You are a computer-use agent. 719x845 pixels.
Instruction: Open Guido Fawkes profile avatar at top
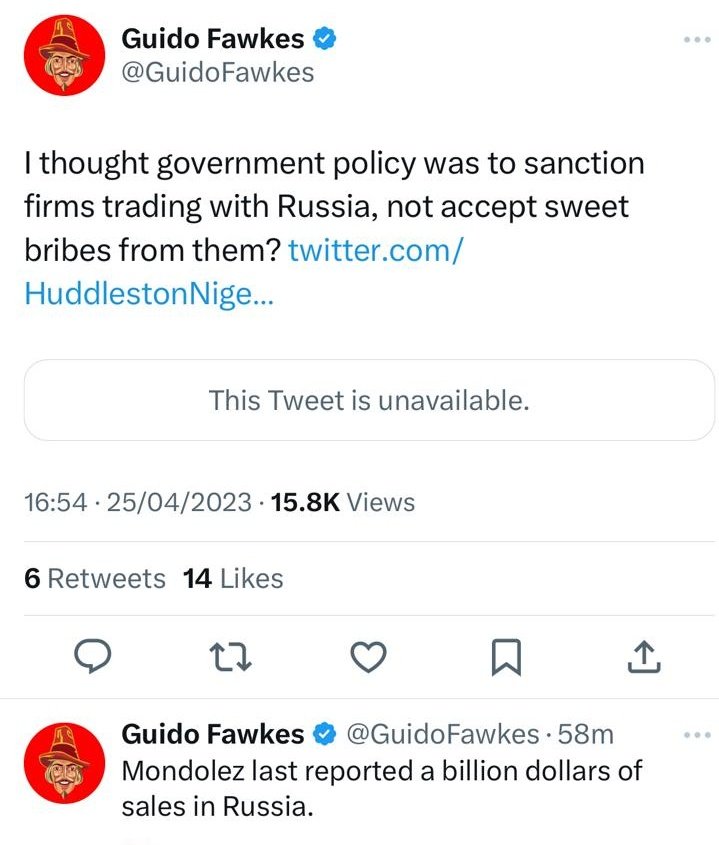tap(63, 55)
